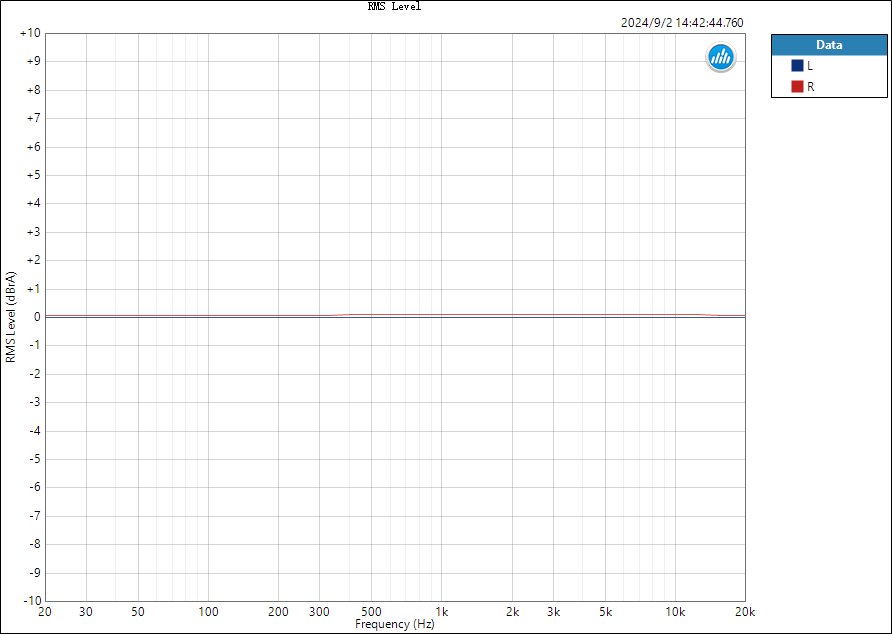Click the +5 value on Y axis
Viewport: 892px width, 634px height.
click(34, 175)
